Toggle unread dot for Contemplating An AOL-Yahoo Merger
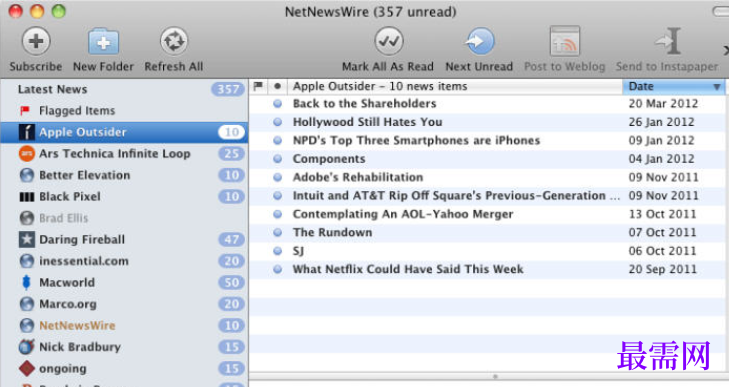 [278, 214]
